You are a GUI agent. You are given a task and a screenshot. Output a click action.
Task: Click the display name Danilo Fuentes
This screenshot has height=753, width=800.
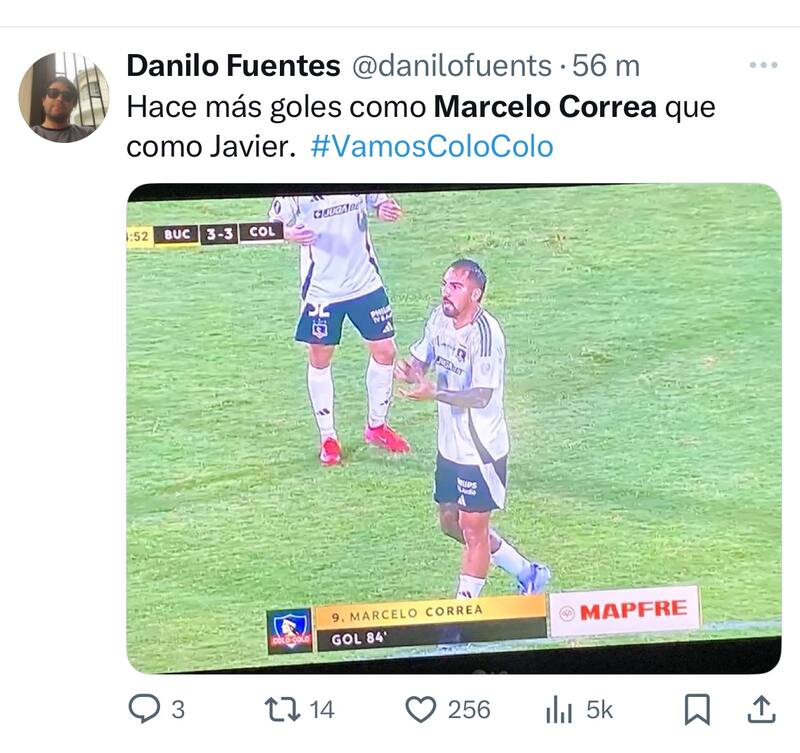(233, 66)
